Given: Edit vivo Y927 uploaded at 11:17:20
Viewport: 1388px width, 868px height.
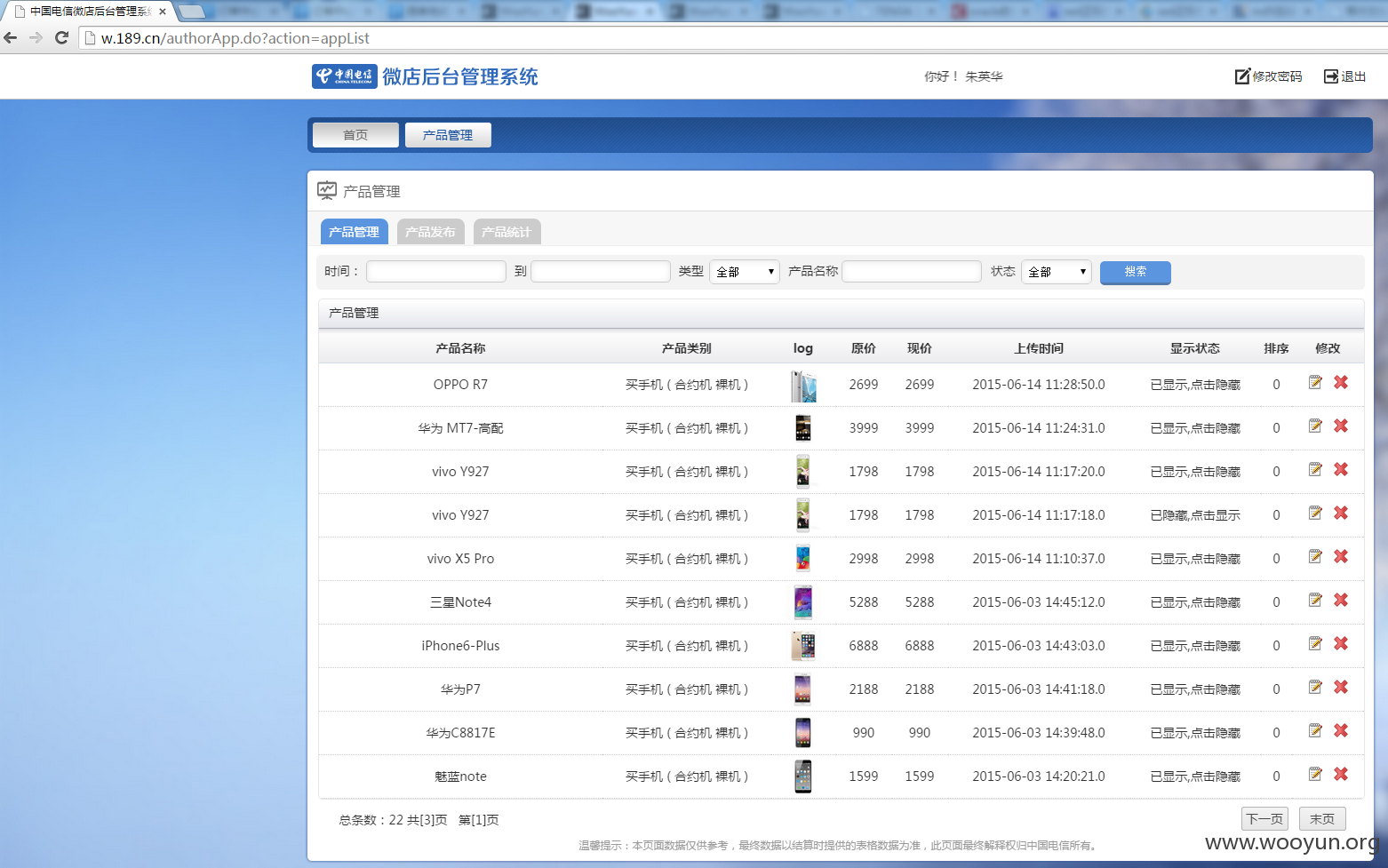Looking at the screenshot, I should (x=1315, y=470).
